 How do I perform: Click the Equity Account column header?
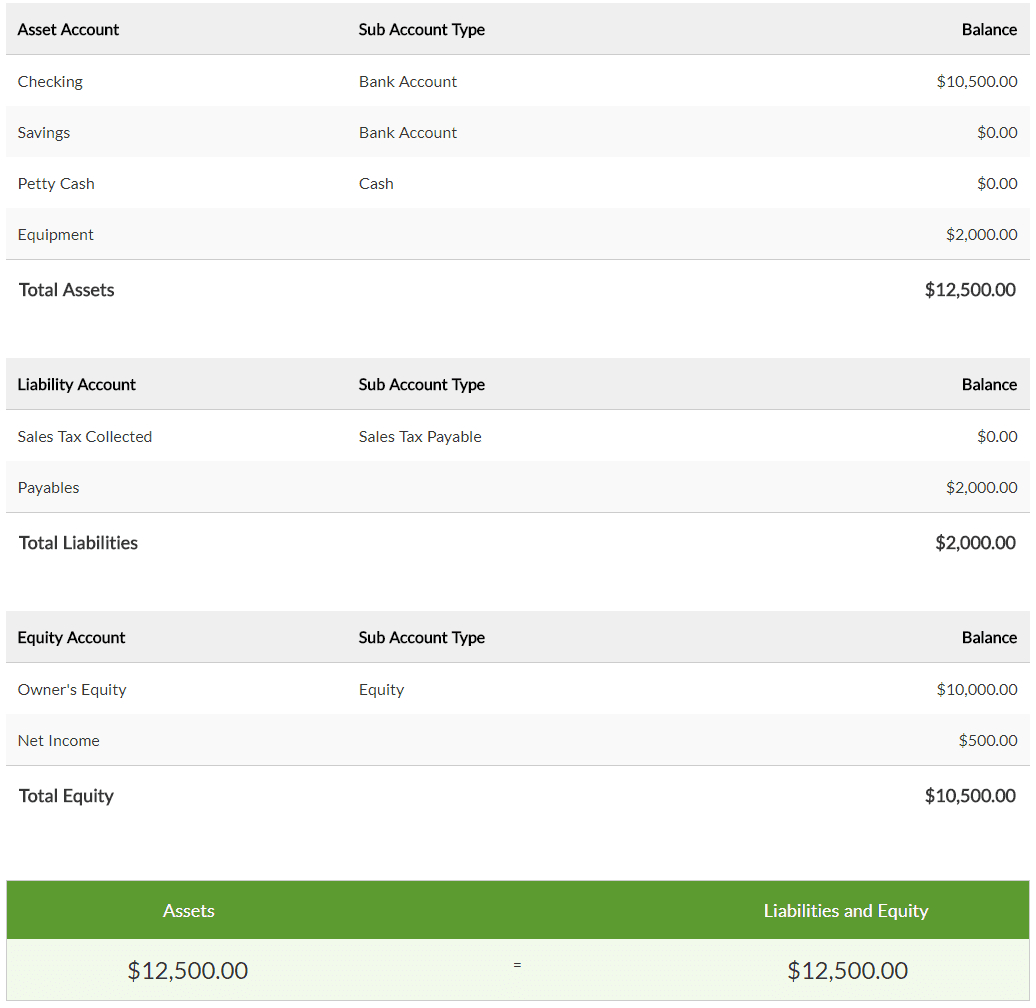tap(72, 638)
